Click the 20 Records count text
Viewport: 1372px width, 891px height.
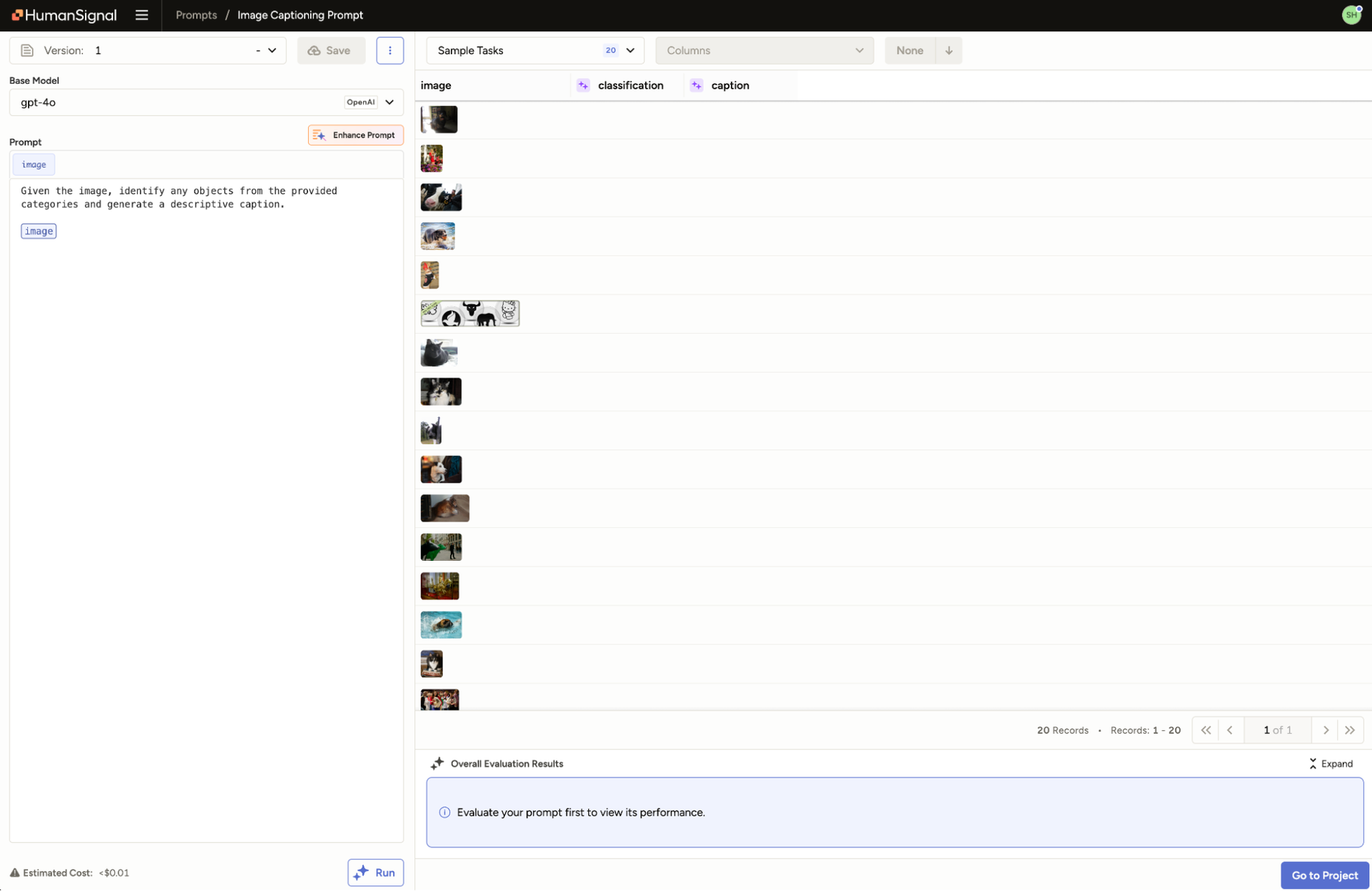(1063, 730)
